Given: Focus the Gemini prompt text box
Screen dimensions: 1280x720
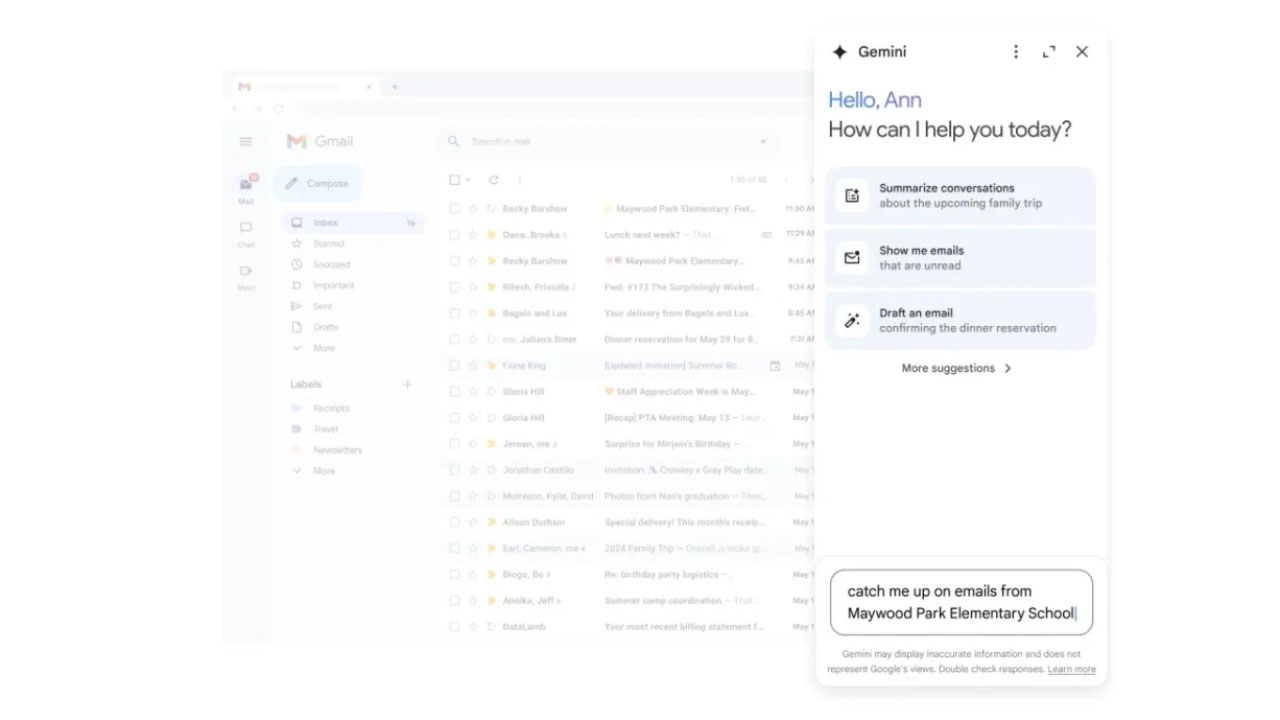Looking at the screenshot, I should (x=961, y=602).
